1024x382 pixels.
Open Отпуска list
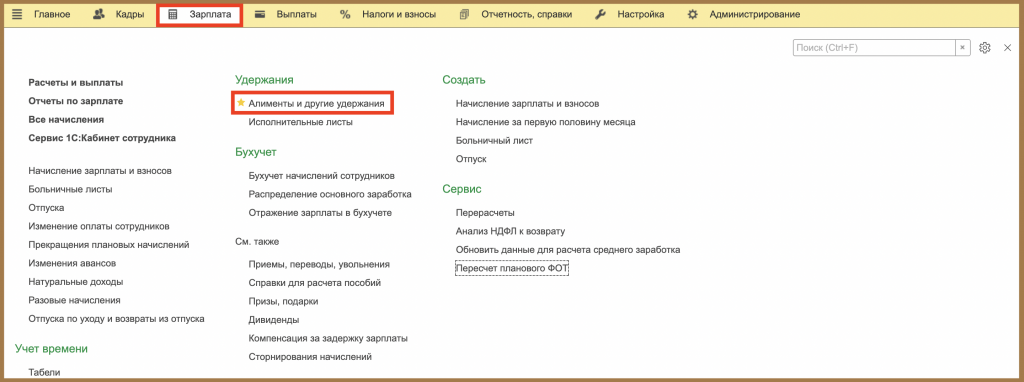pos(46,208)
